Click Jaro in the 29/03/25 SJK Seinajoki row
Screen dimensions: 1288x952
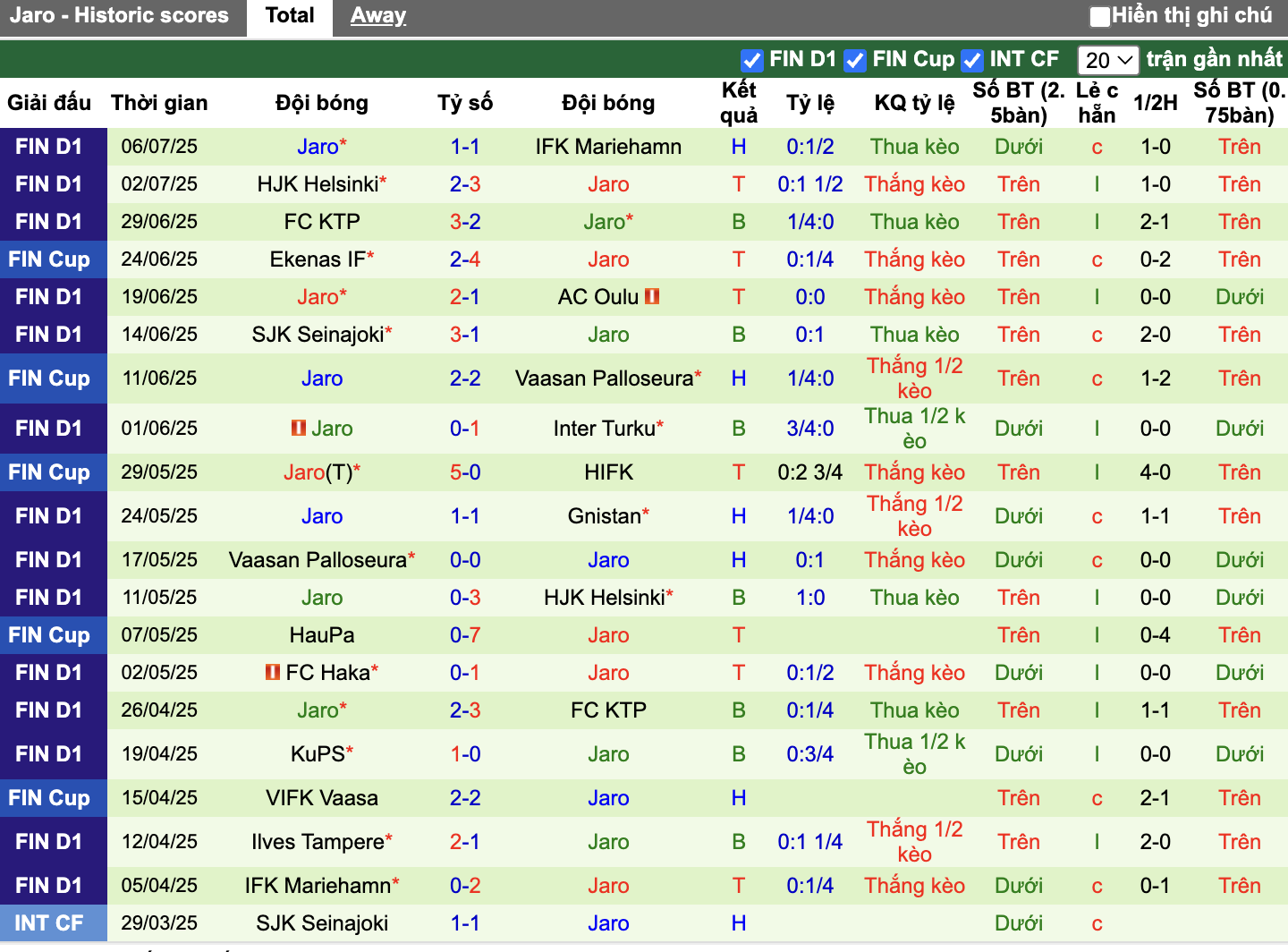point(608,923)
